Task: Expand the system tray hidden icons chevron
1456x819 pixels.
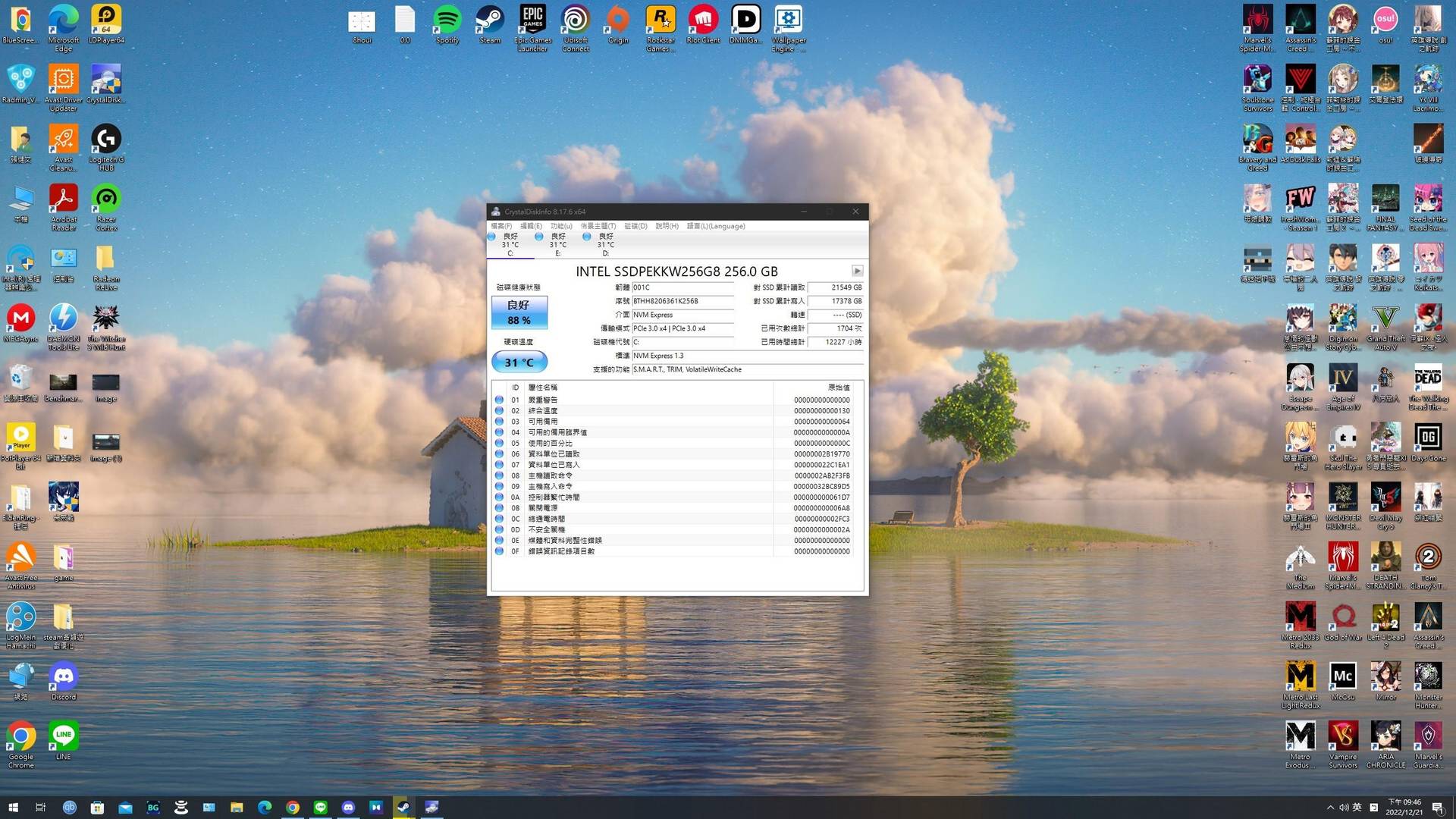Action: point(1329,808)
